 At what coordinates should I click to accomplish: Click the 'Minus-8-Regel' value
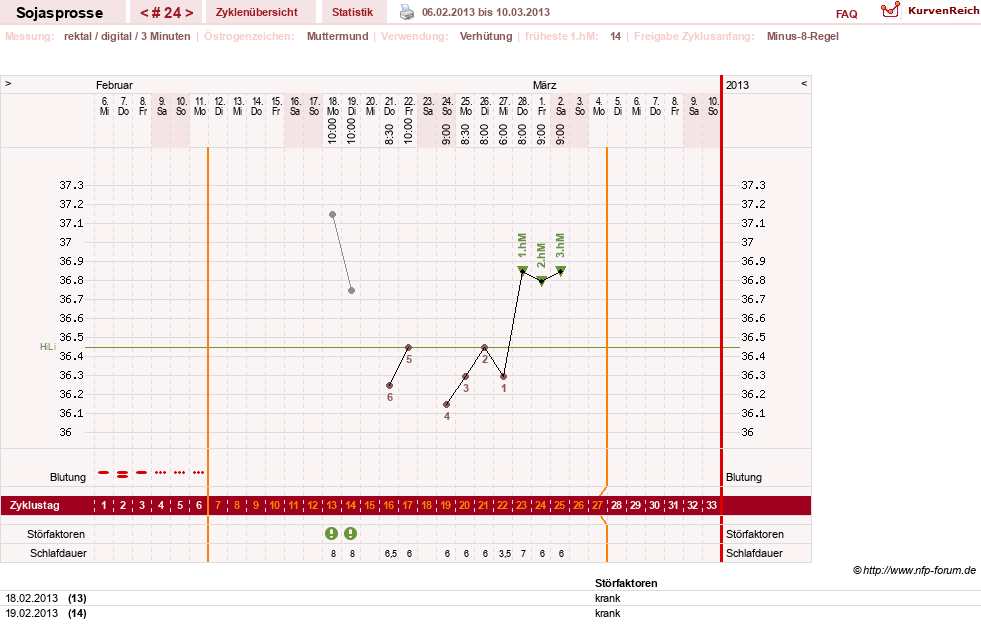(x=803, y=36)
